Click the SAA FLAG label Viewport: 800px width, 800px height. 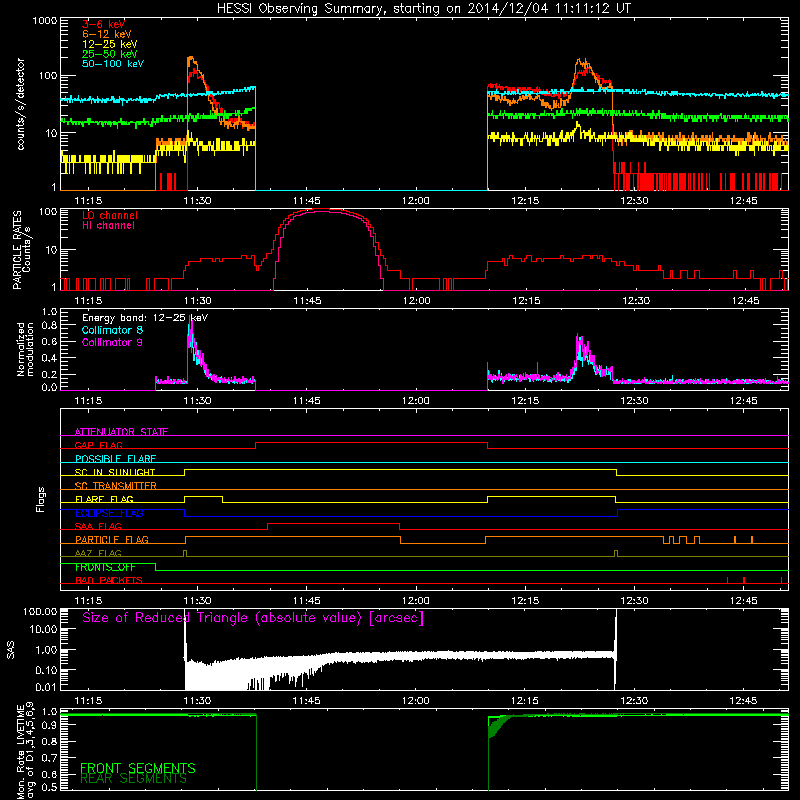click(x=98, y=526)
